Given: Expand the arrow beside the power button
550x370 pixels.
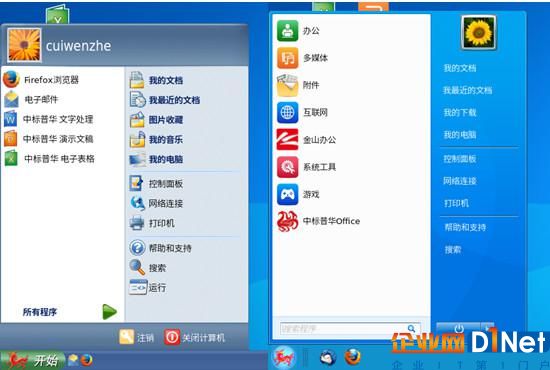Looking at the screenshot, I should coord(488,328).
